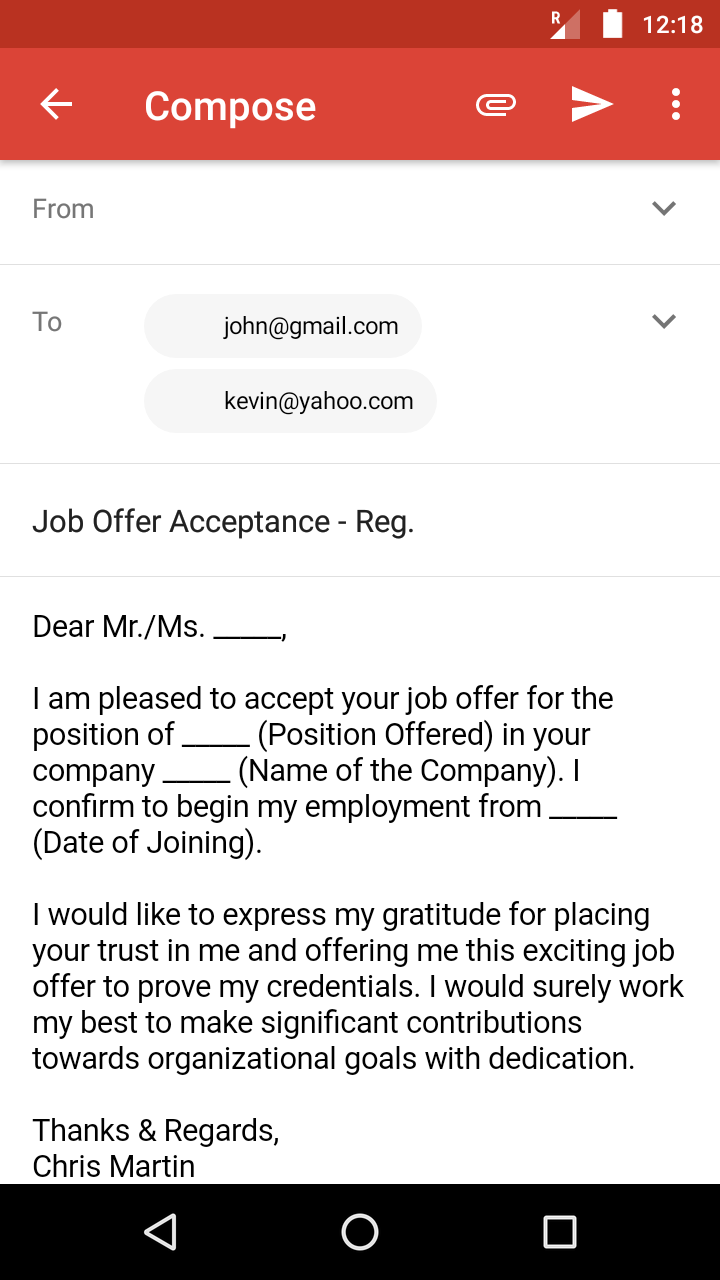Viewport: 720px width, 1280px height.
Task: Attach a file with the paperclip icon
Action: [x=496, y=105]
